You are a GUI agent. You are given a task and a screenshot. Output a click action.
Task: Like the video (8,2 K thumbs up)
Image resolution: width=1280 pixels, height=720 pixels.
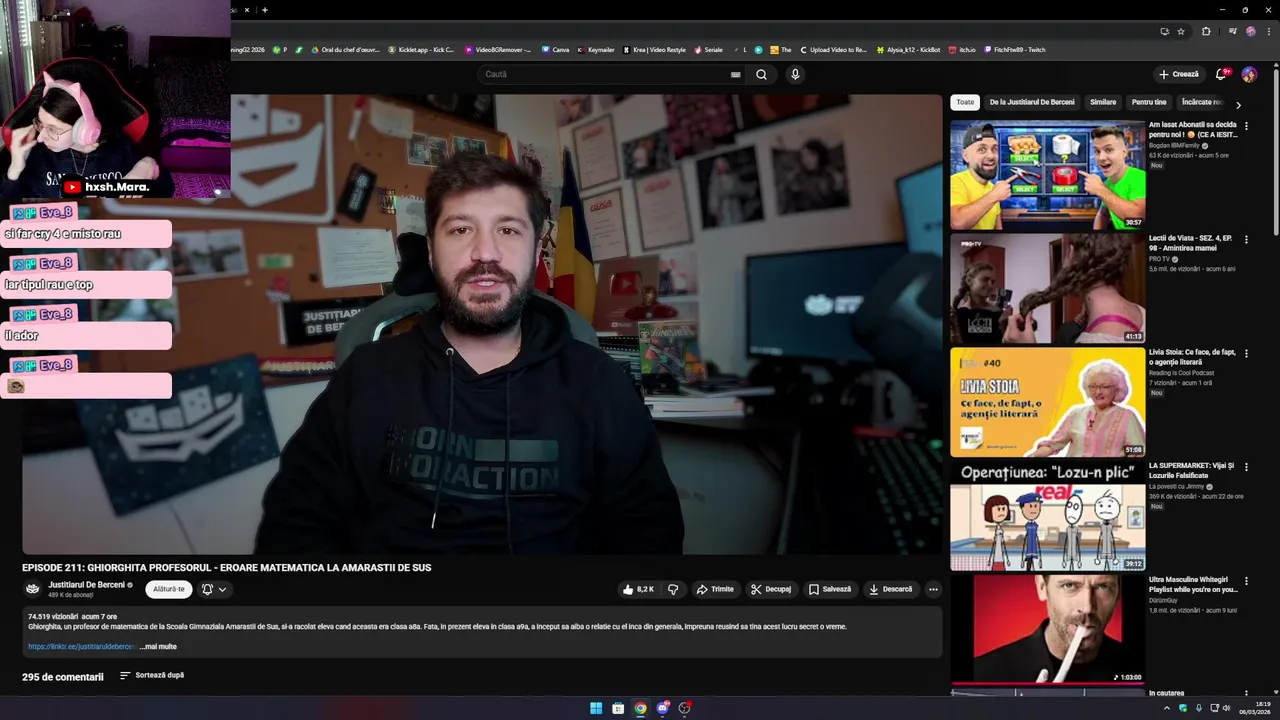(x=638, y=589)
